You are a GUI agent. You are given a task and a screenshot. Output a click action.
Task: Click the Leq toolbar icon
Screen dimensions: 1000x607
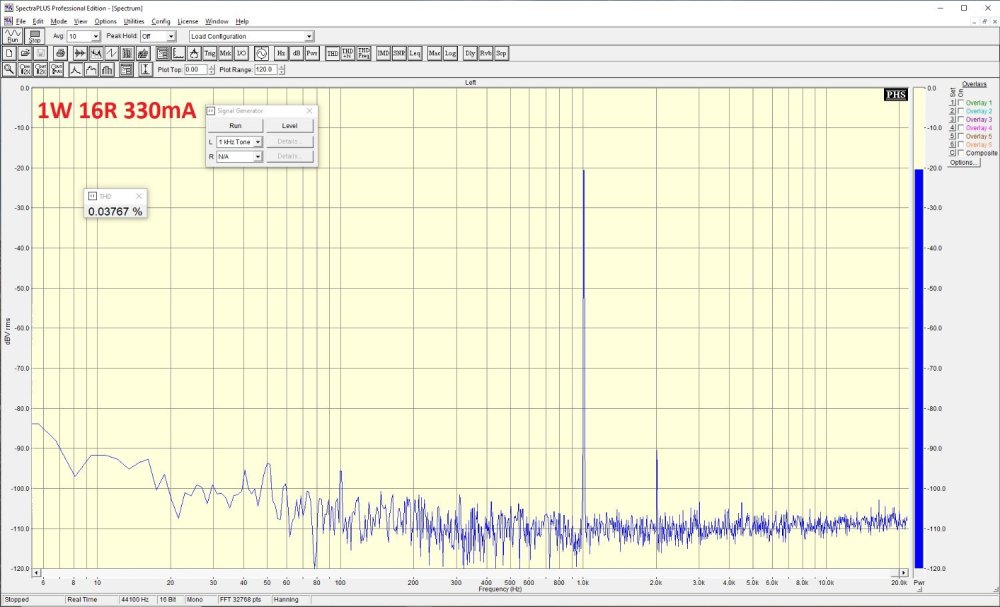pyautogui.click(x=415, y=52)
